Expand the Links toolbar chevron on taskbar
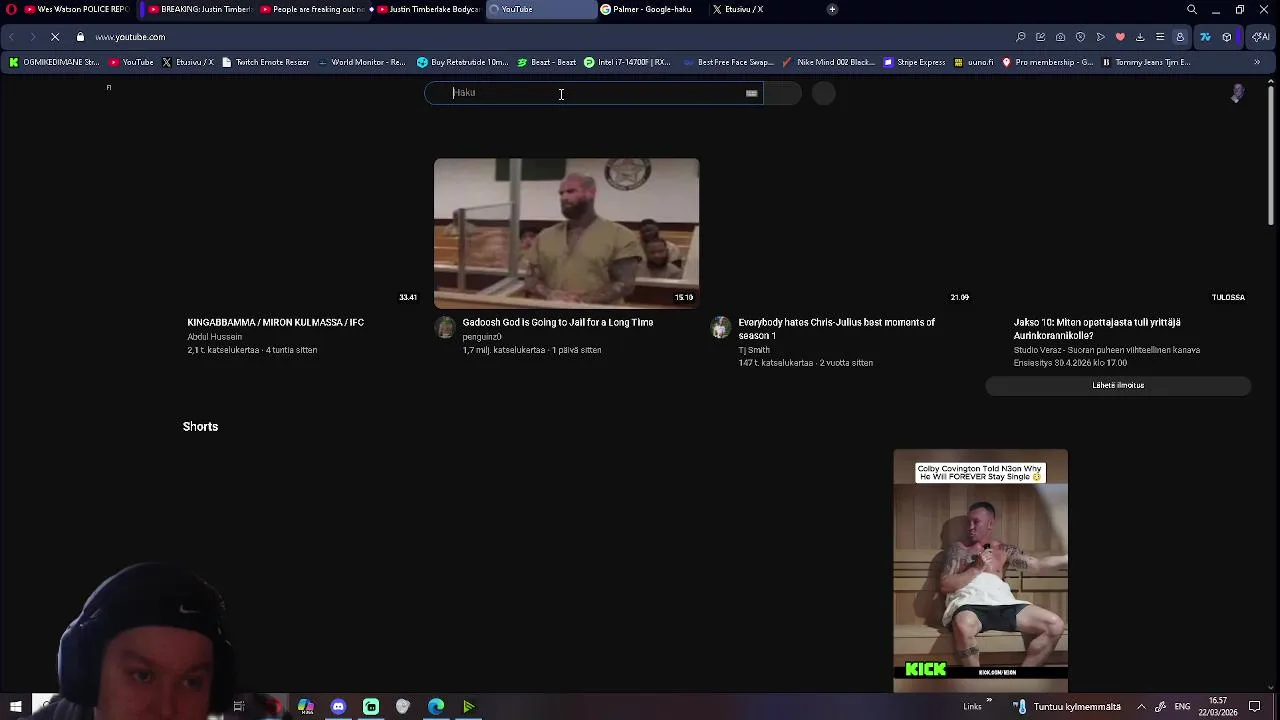The height and width of the screenshot is (720, 1280). pyautogui.click(x=989, y=701)
